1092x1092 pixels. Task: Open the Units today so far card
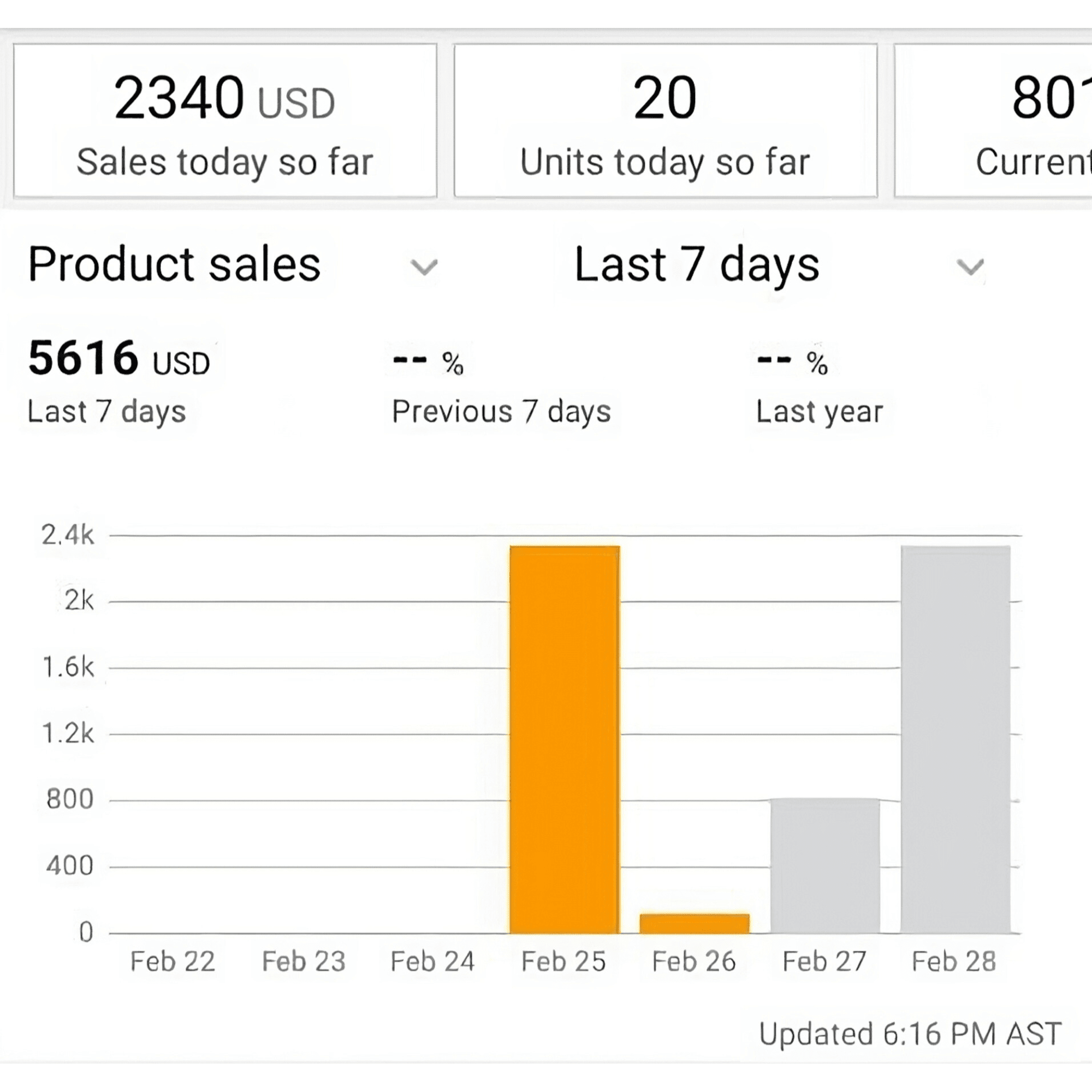[665, 121]
